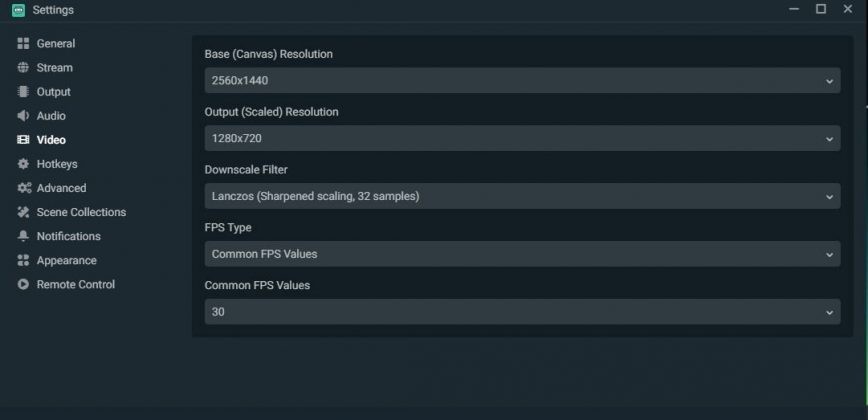Image resolution: width=868 pixels, height=420 pixels.
Task: Expand the Downscale Filter dropdown
Action: 521,196
